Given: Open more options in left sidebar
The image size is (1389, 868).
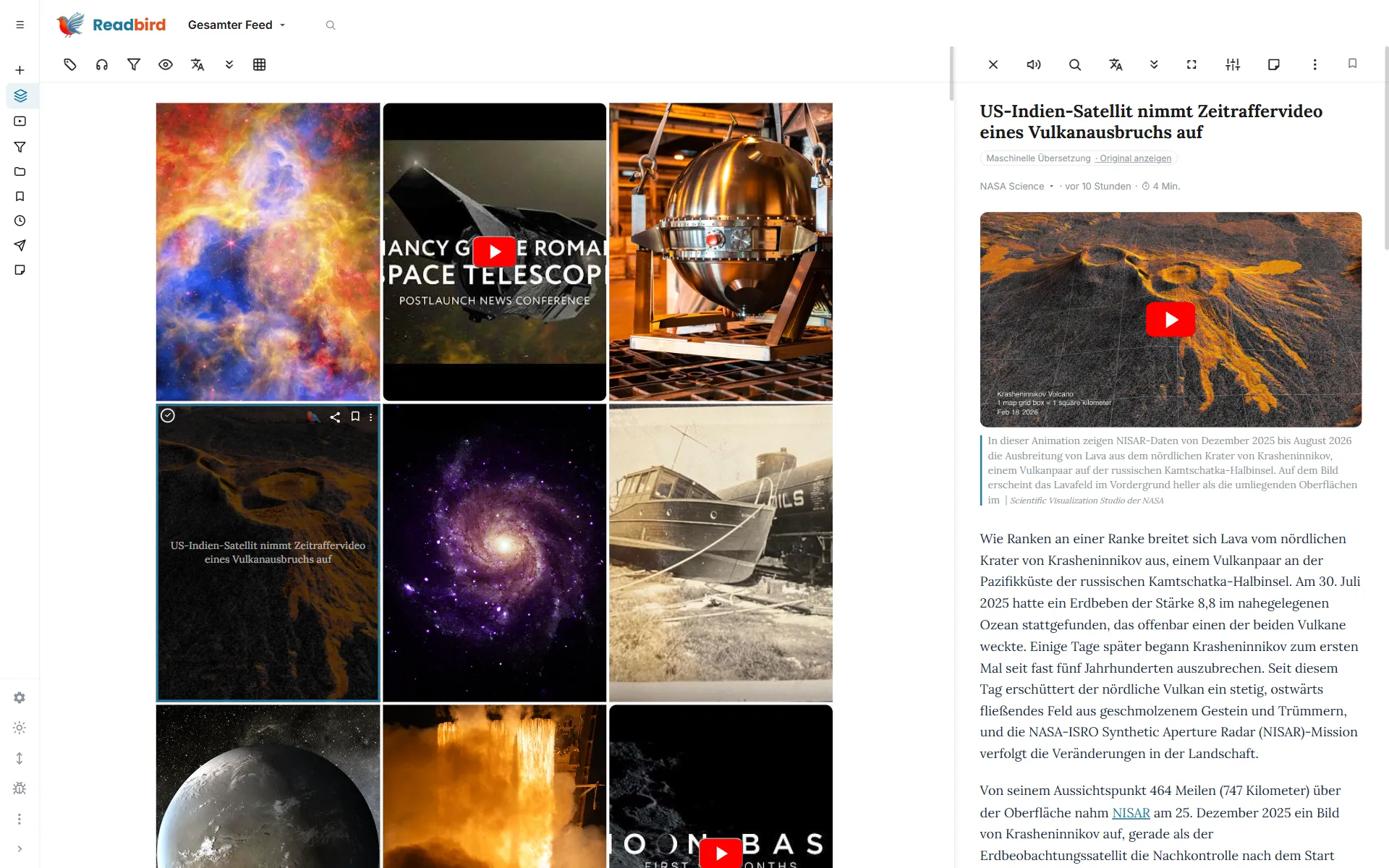Looking at the screenshot, I should tap(20, 819).
